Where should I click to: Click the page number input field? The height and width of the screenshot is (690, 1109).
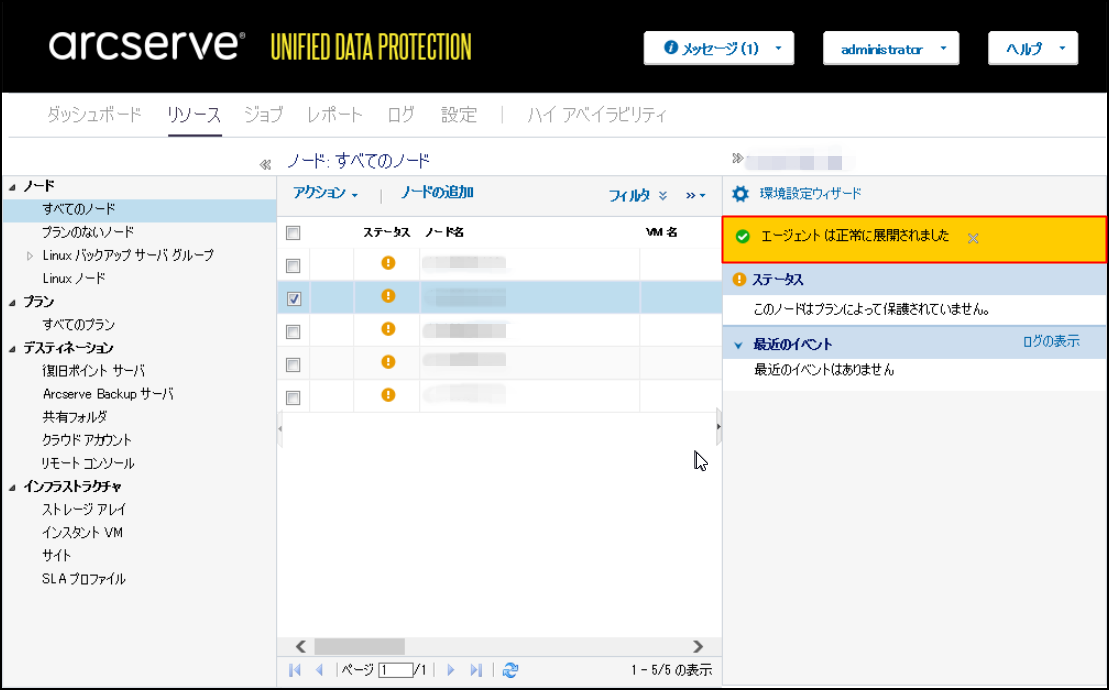pyautogui.click(x=395, y=669)
